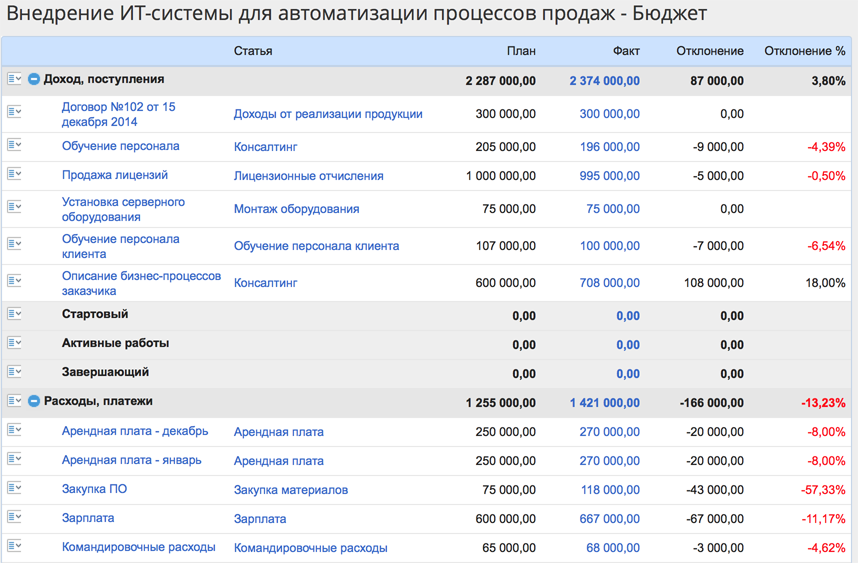Open Договор №102 от 15 декабря 2014
Screen dimensions: 858x563
click(118, 114)
